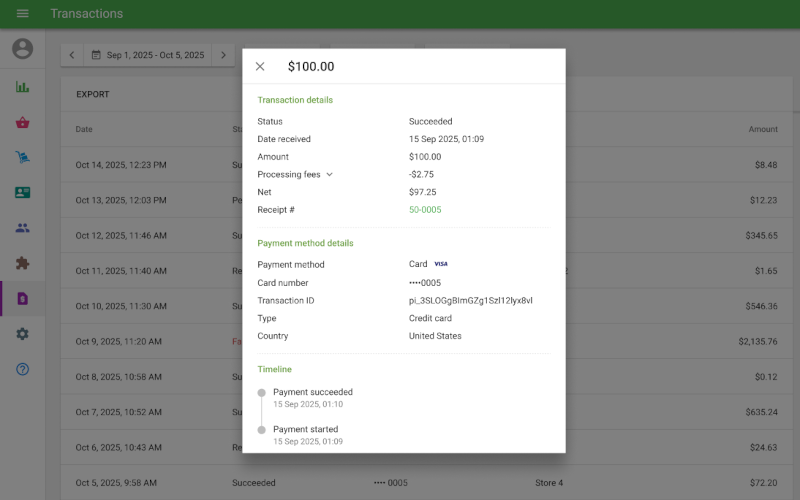Image resolution: width=800 pixels, height=500 pixels.
Task: Click the -$2.75 processing fee value
Action: (421, 174)
